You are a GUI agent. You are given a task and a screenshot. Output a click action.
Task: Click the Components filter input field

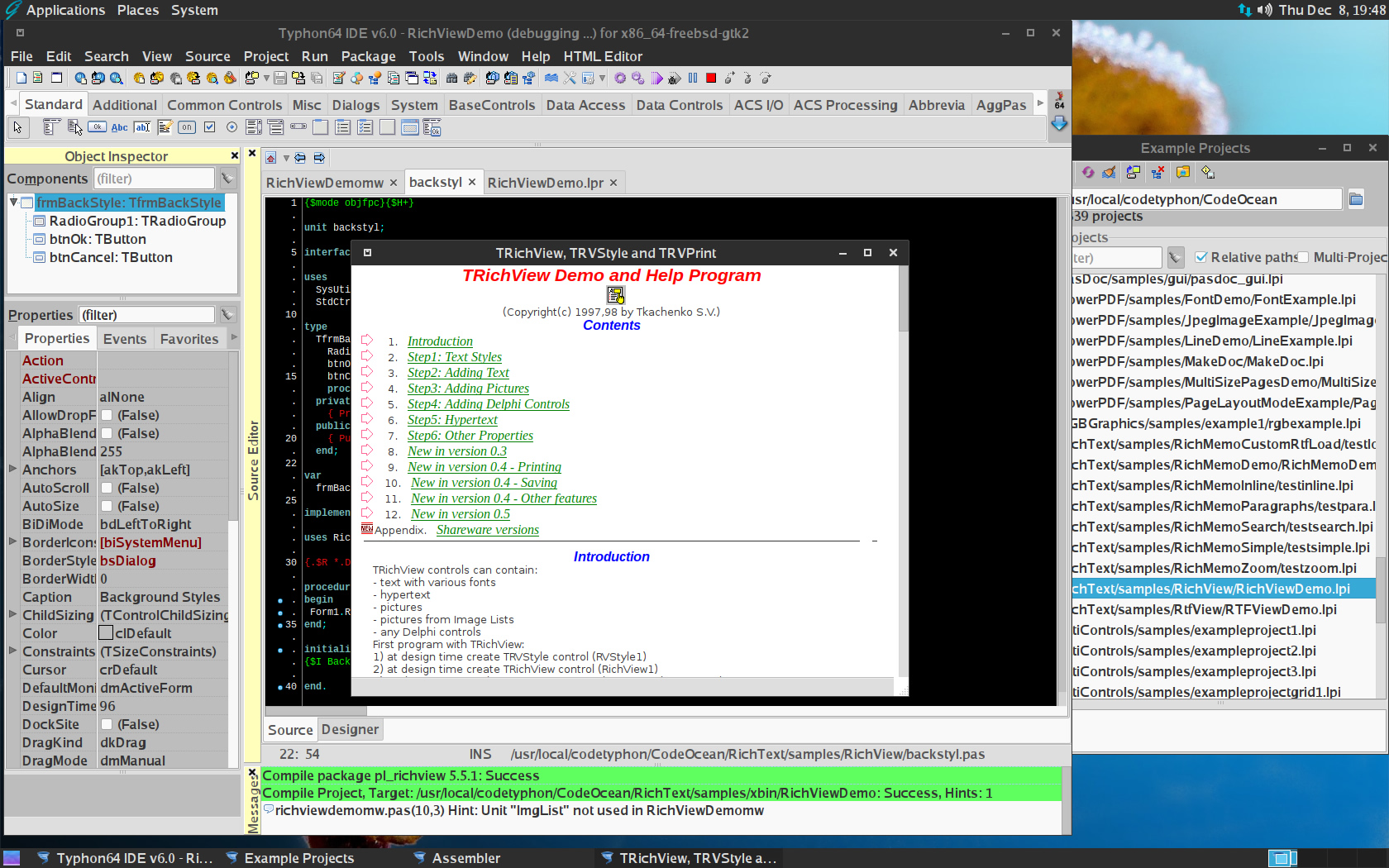pyautogui.click(x=153, y=179)
